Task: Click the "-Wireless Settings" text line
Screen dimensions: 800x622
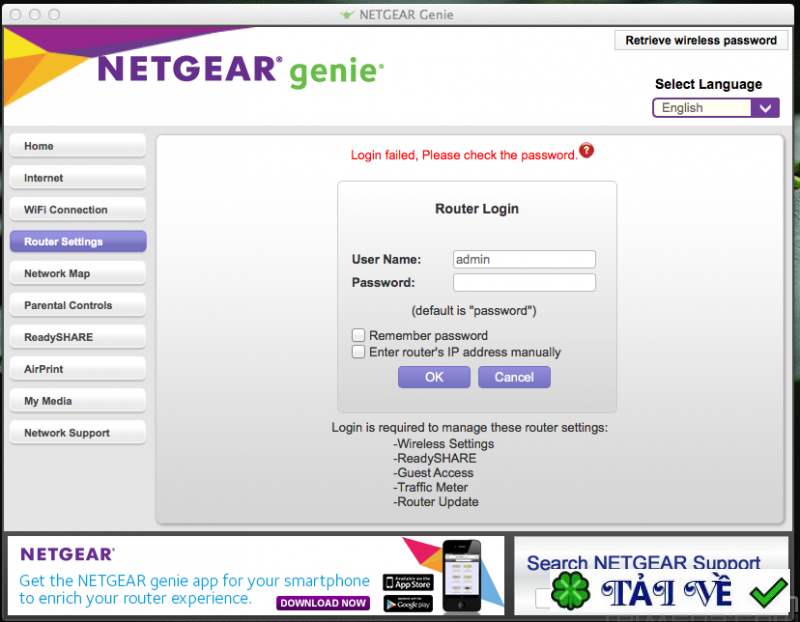Action: [443, 443]
